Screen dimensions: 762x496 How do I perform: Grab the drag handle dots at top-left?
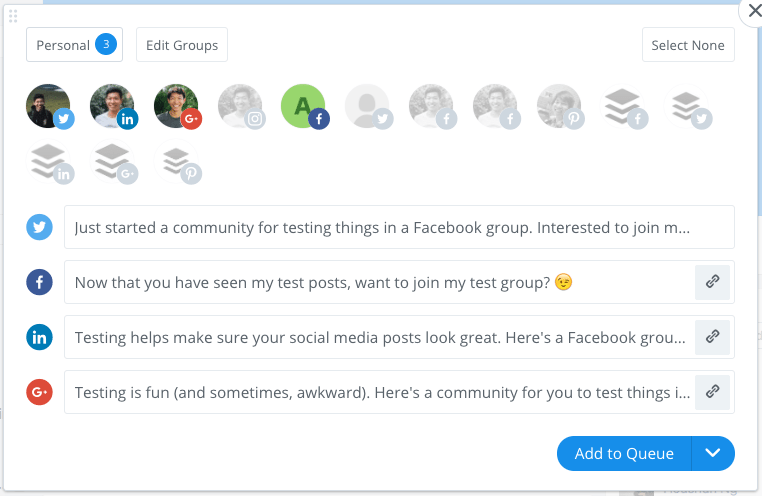pos(13,16)
